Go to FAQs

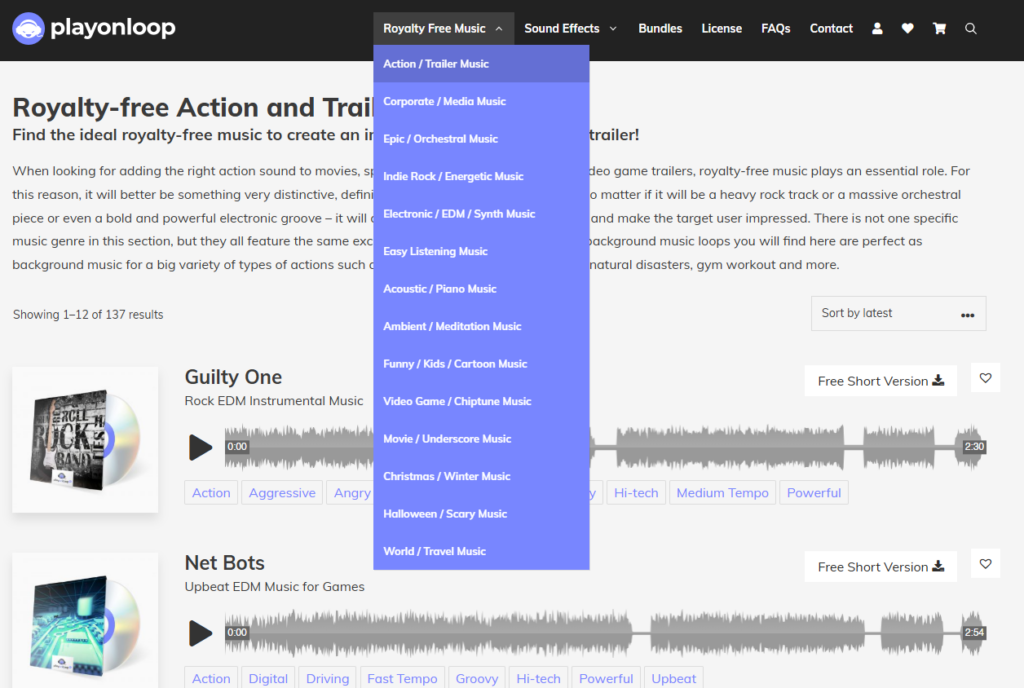[775, 29]
